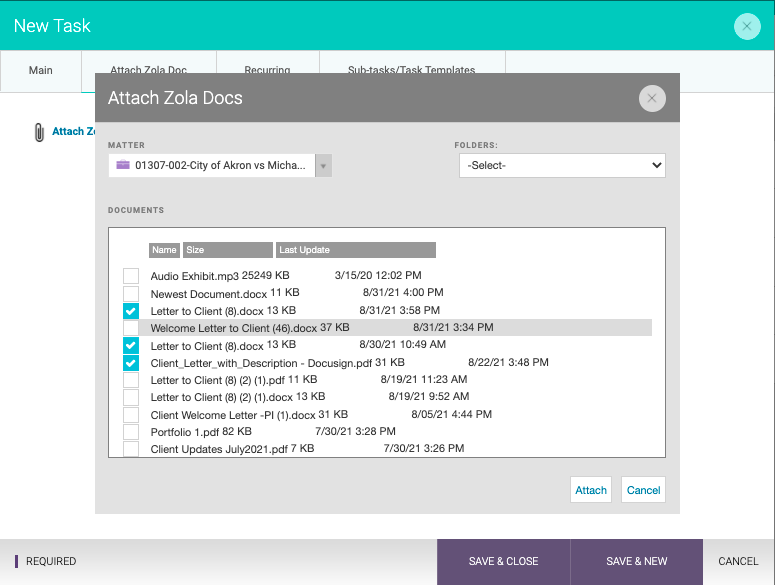Select Client Welcome Letter -PI (1).docx name
This screenshot has width=775, height=585.
tap(233, 415)
